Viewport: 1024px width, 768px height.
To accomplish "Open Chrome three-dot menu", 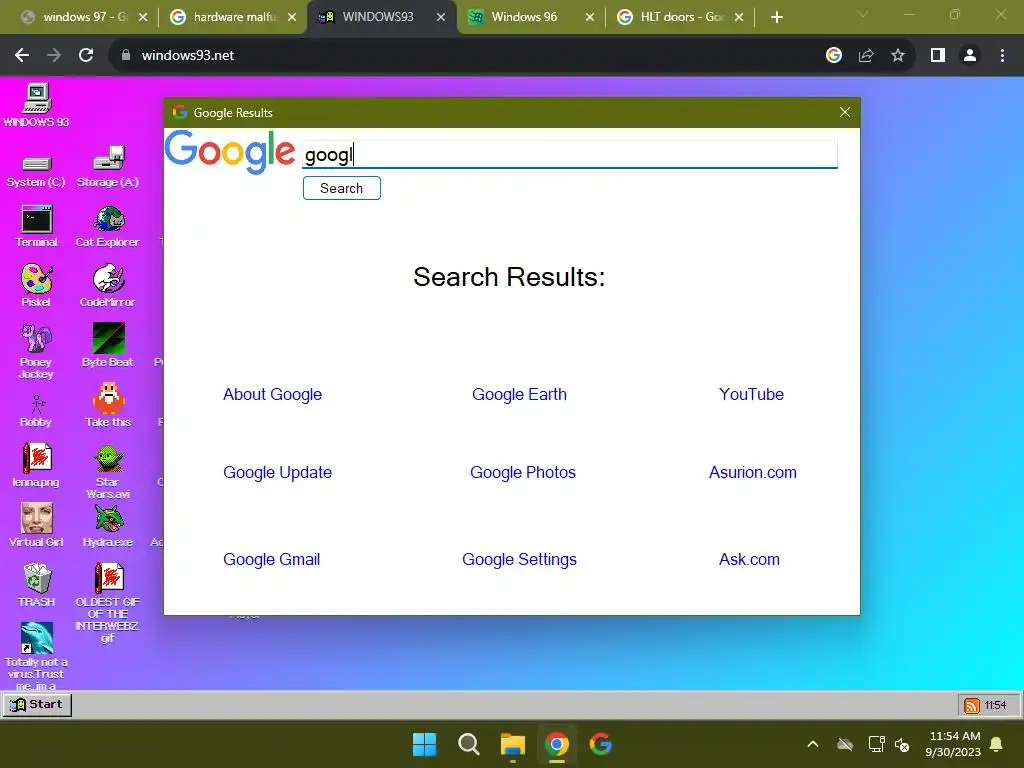I will click(x=1002, y=56).
